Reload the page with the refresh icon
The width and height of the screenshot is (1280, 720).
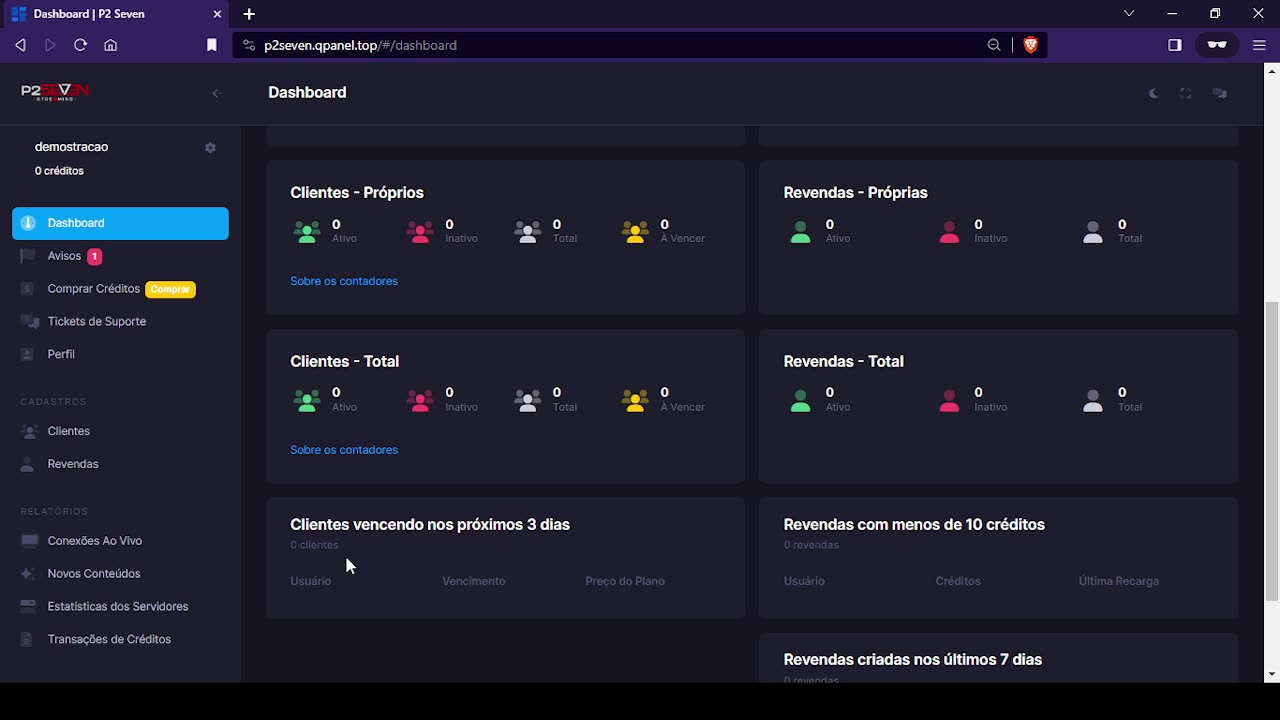coord(81,45)
